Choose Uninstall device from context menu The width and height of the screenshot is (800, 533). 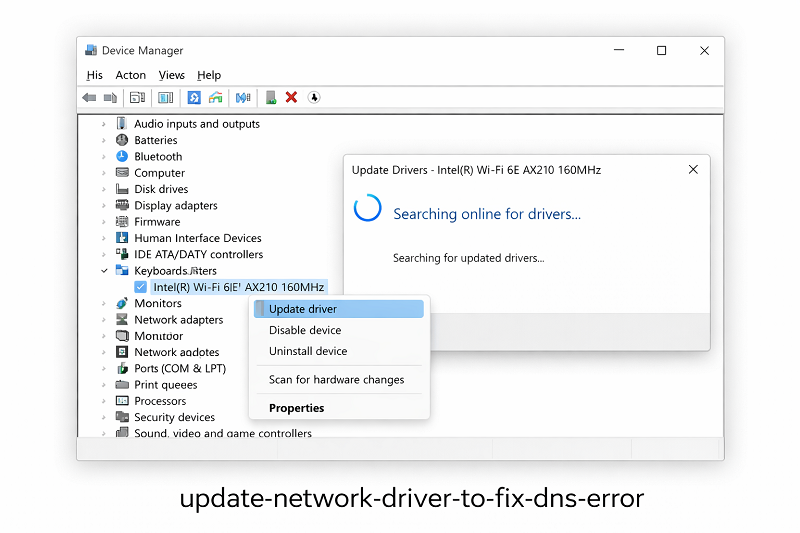pos(339,351)
